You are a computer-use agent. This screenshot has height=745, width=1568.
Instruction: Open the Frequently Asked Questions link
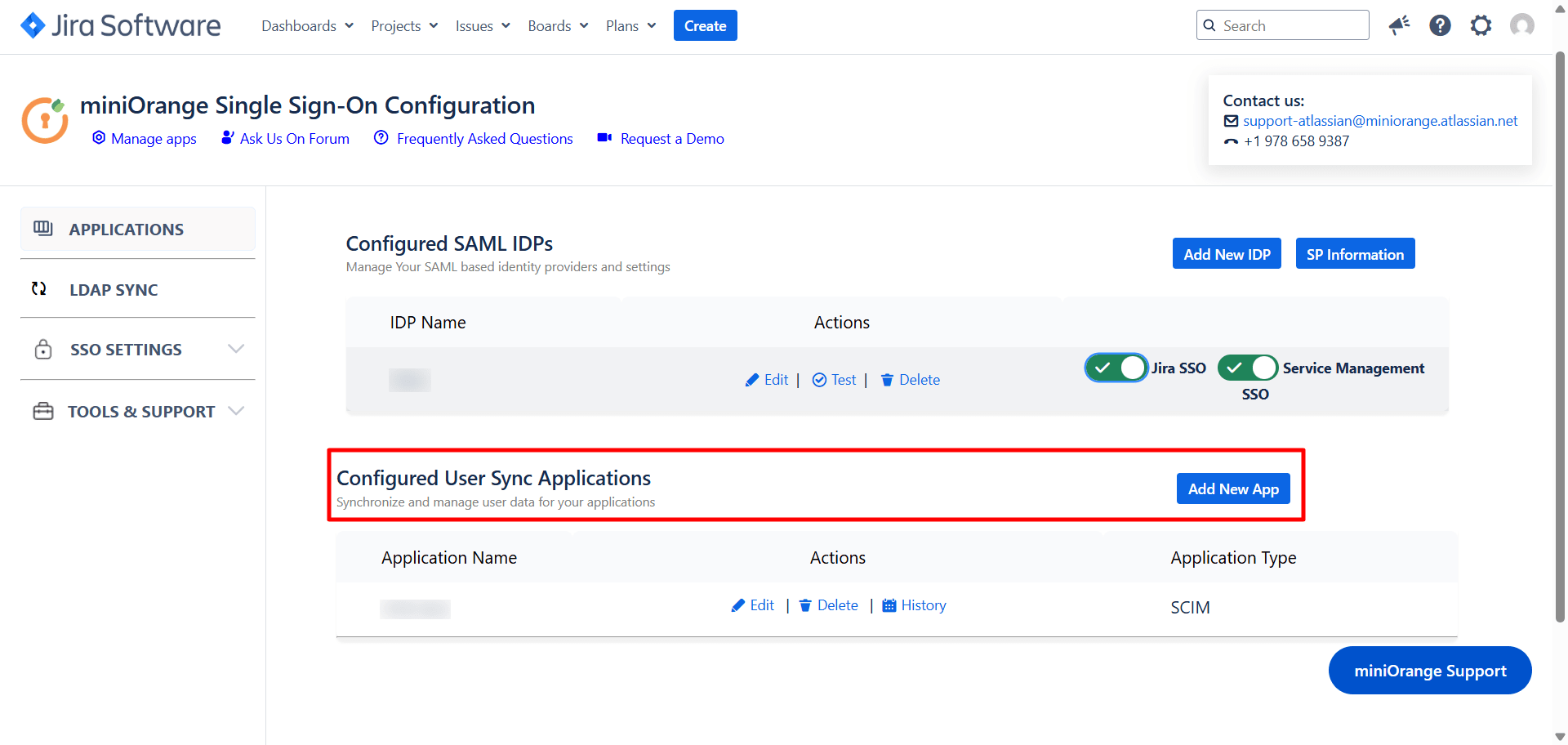484,139
